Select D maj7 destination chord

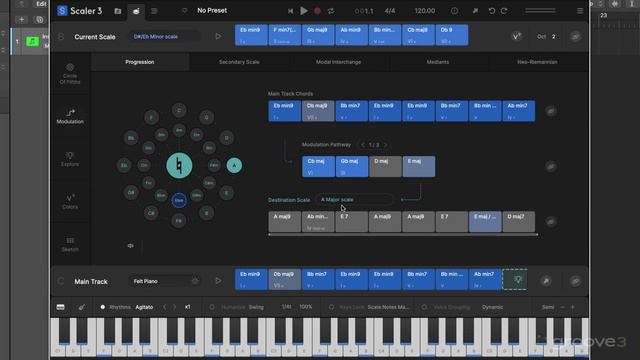[519, 222]
